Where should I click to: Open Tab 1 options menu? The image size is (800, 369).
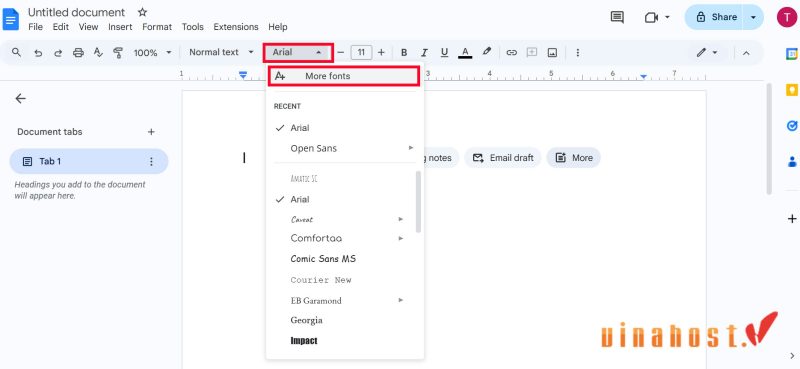(x=151, y=161)
